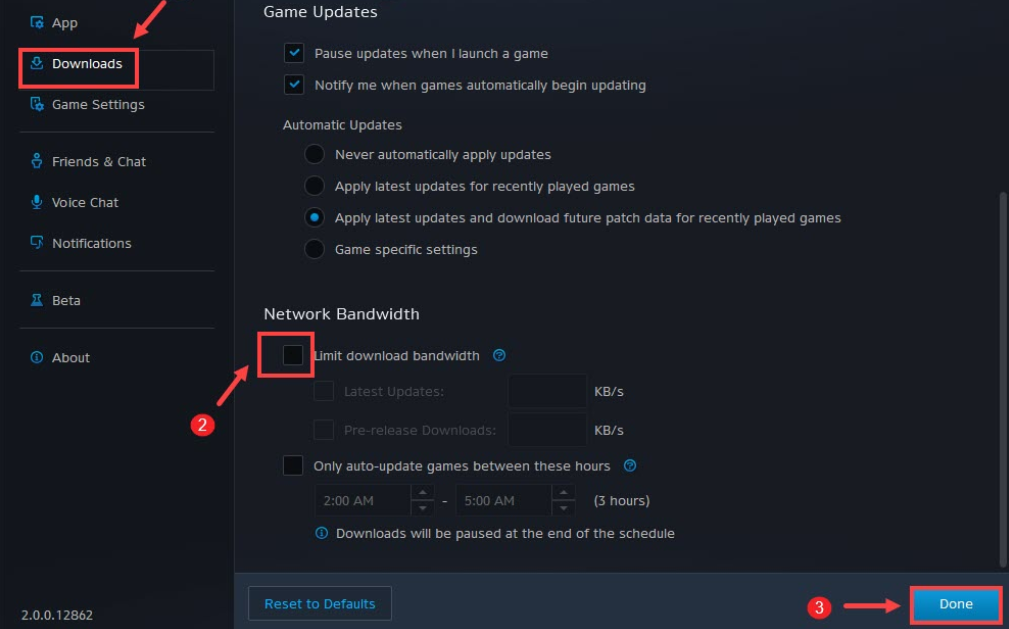Open the Notifications speech bubble icon
Image resolution: width=1009 pixels, height=629 pixels.
(37, 243)
